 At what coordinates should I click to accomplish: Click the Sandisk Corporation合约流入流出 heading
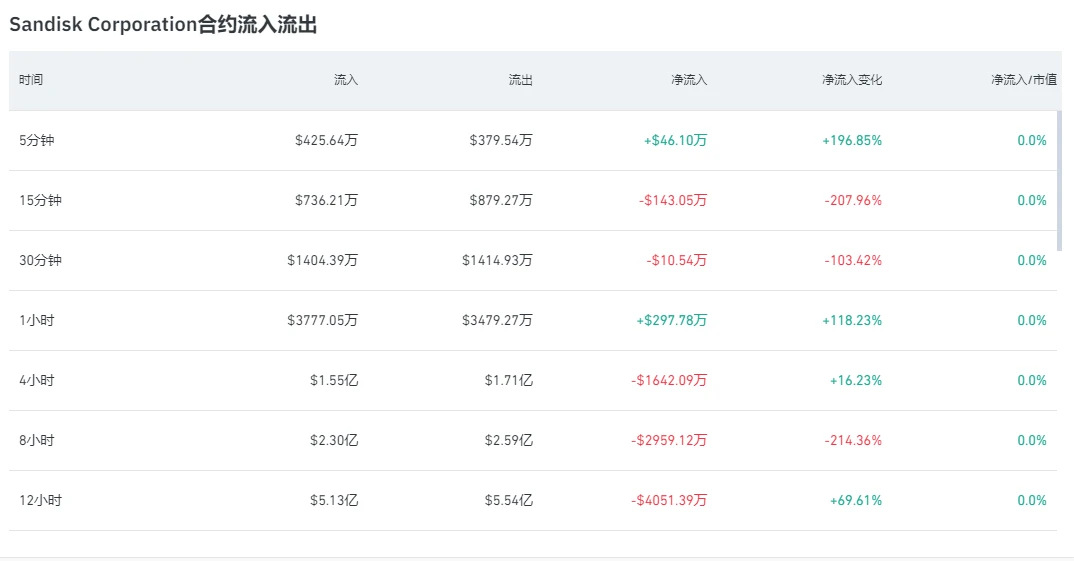pos(163,25)
